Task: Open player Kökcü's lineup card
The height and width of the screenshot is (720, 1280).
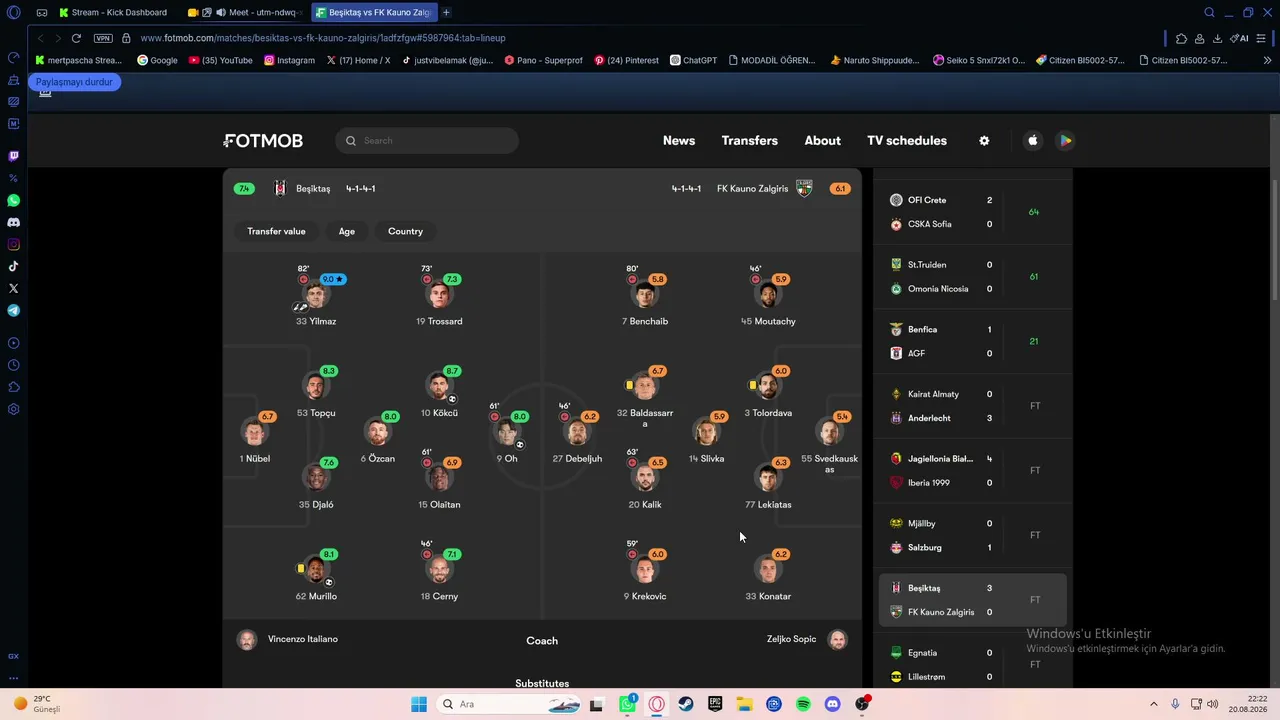Action: point(439,392)
